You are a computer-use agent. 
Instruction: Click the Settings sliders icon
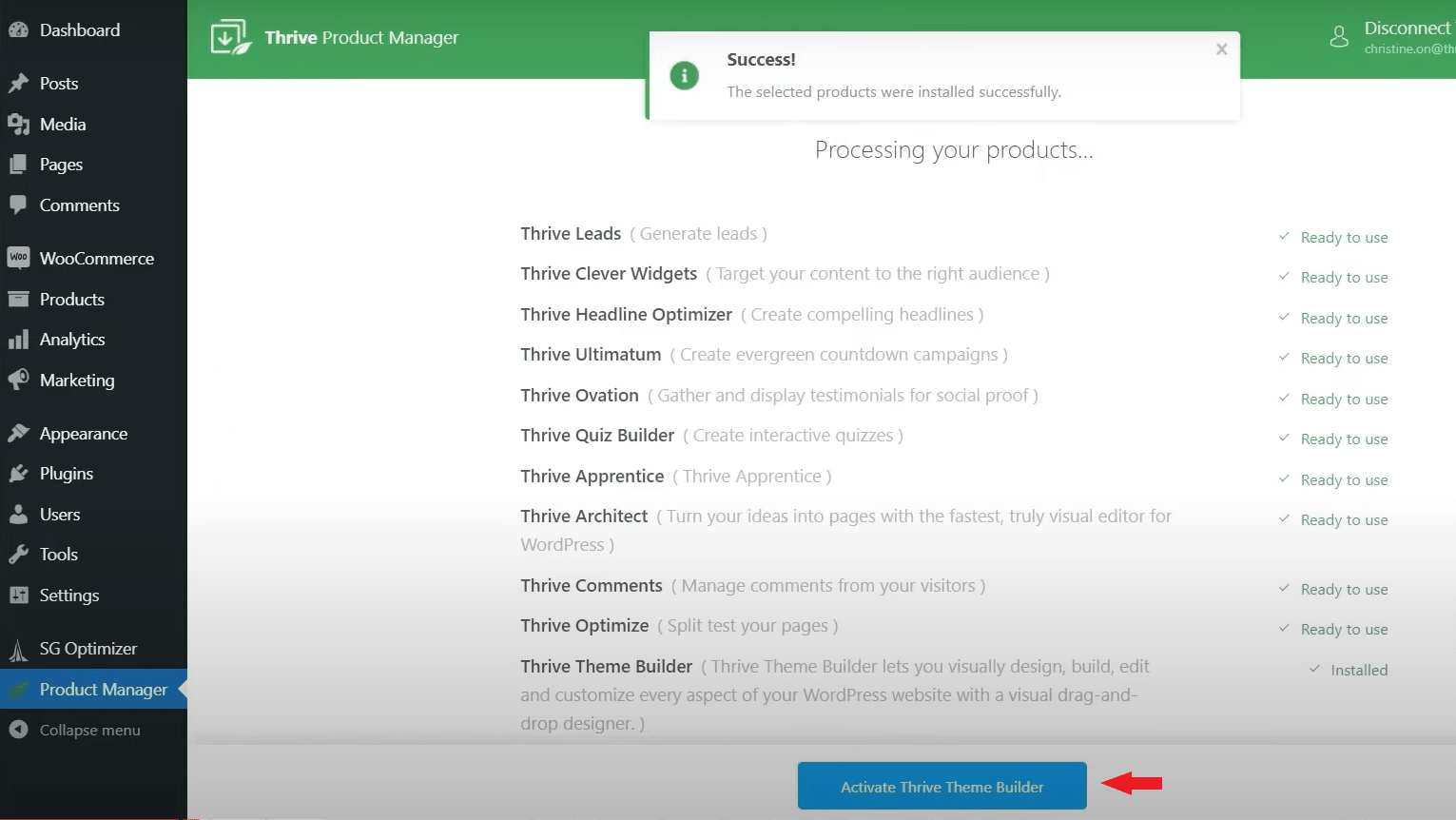(x=18, y=595)
